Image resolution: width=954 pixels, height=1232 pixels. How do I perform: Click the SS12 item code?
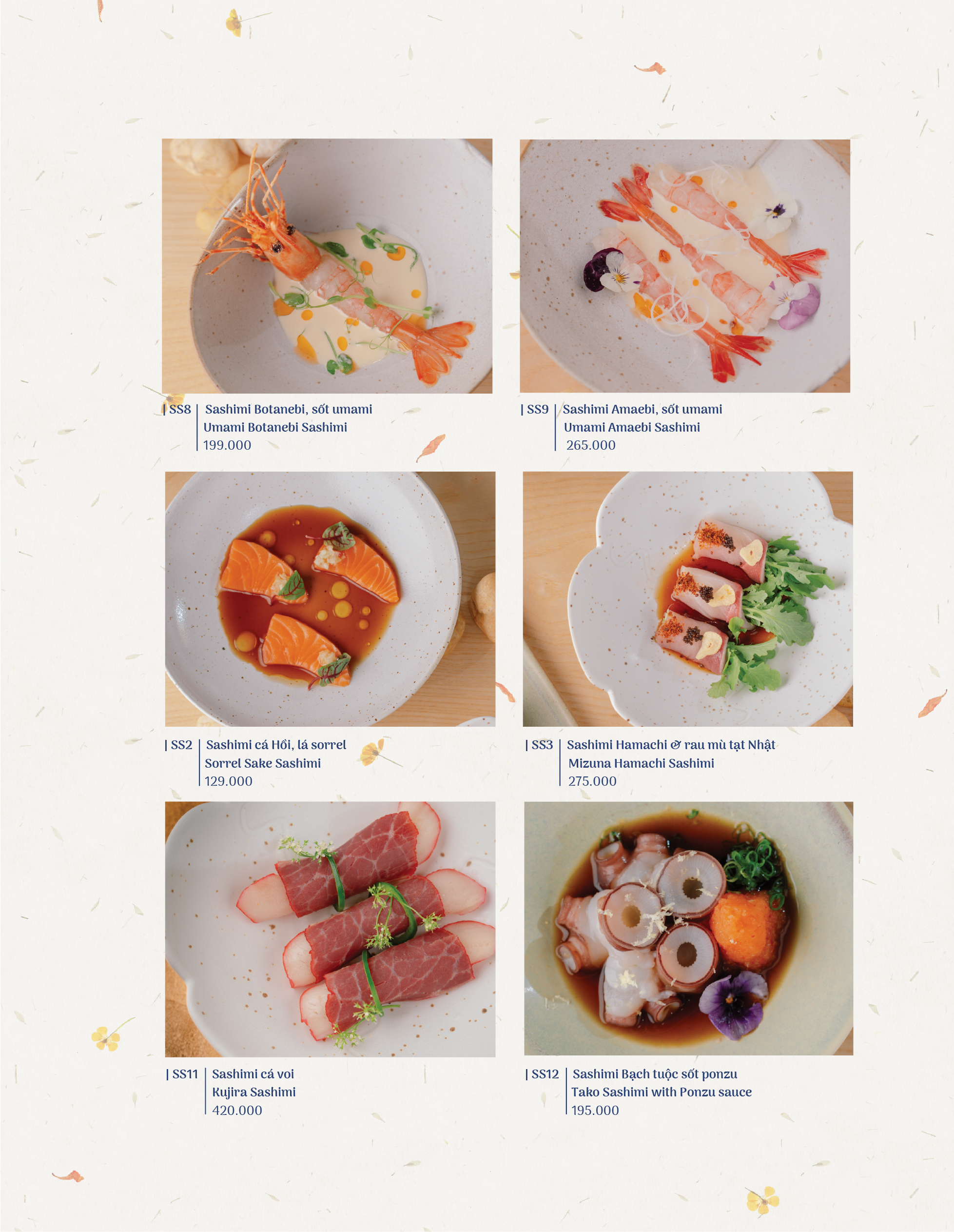click(545, 1074)
